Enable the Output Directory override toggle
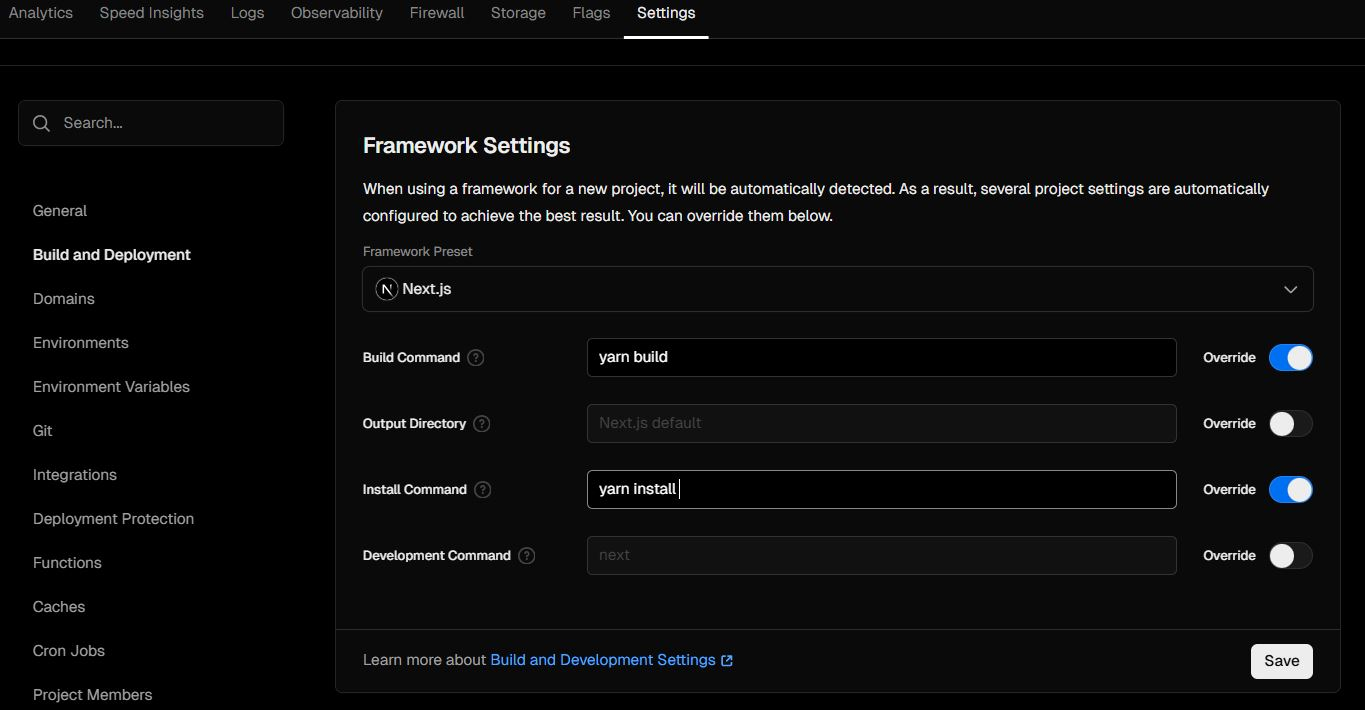Screen dimensions: 1365x710 tap(1291, 424)
